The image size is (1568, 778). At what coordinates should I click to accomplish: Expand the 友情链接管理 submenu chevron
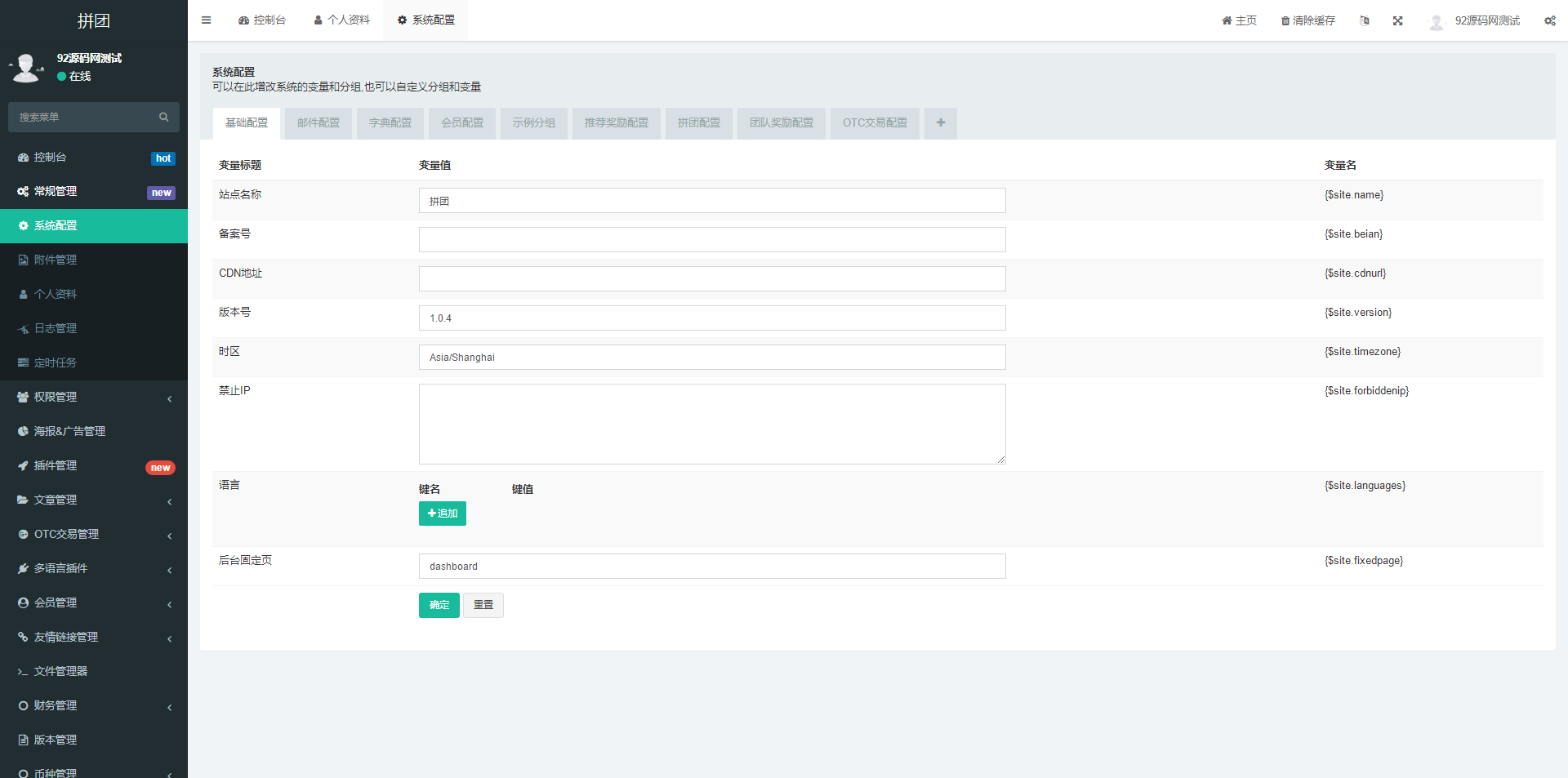click(169, 638)
